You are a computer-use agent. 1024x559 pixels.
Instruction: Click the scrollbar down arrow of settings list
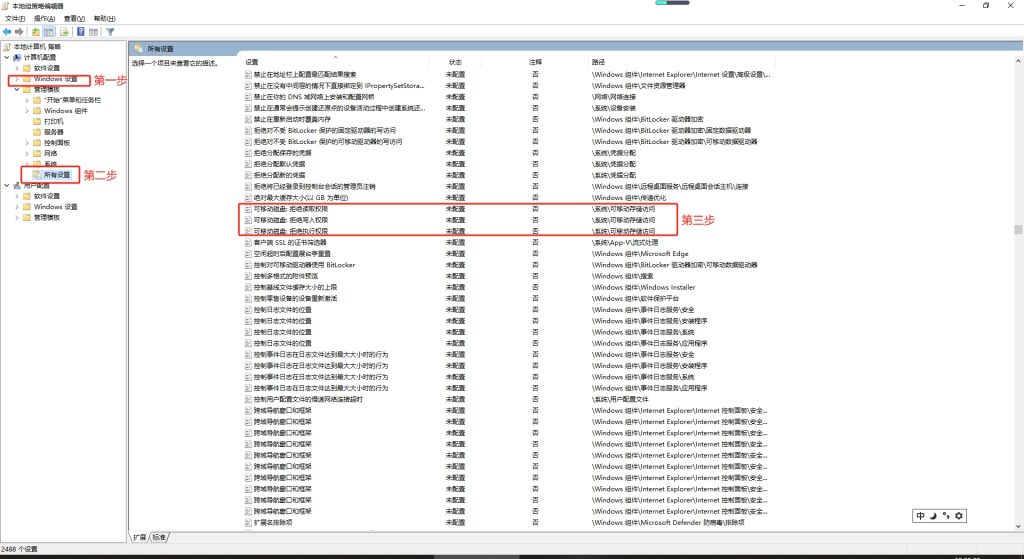pyautogui.click(x=1017, y=526)
